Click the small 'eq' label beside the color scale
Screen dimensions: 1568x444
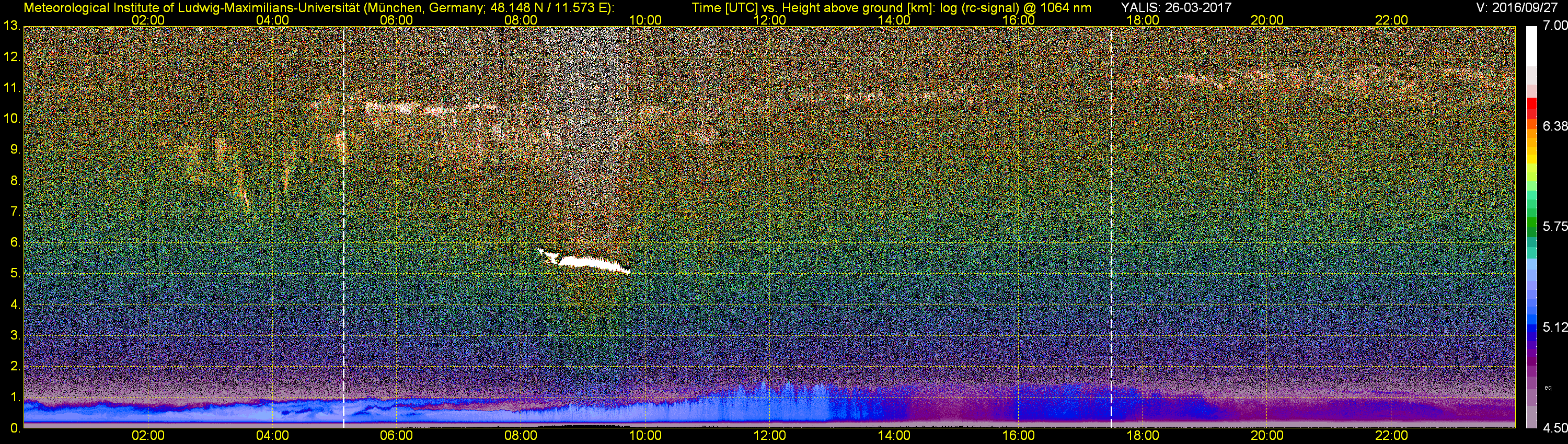pyautogui.click(x=1548, y=388)
